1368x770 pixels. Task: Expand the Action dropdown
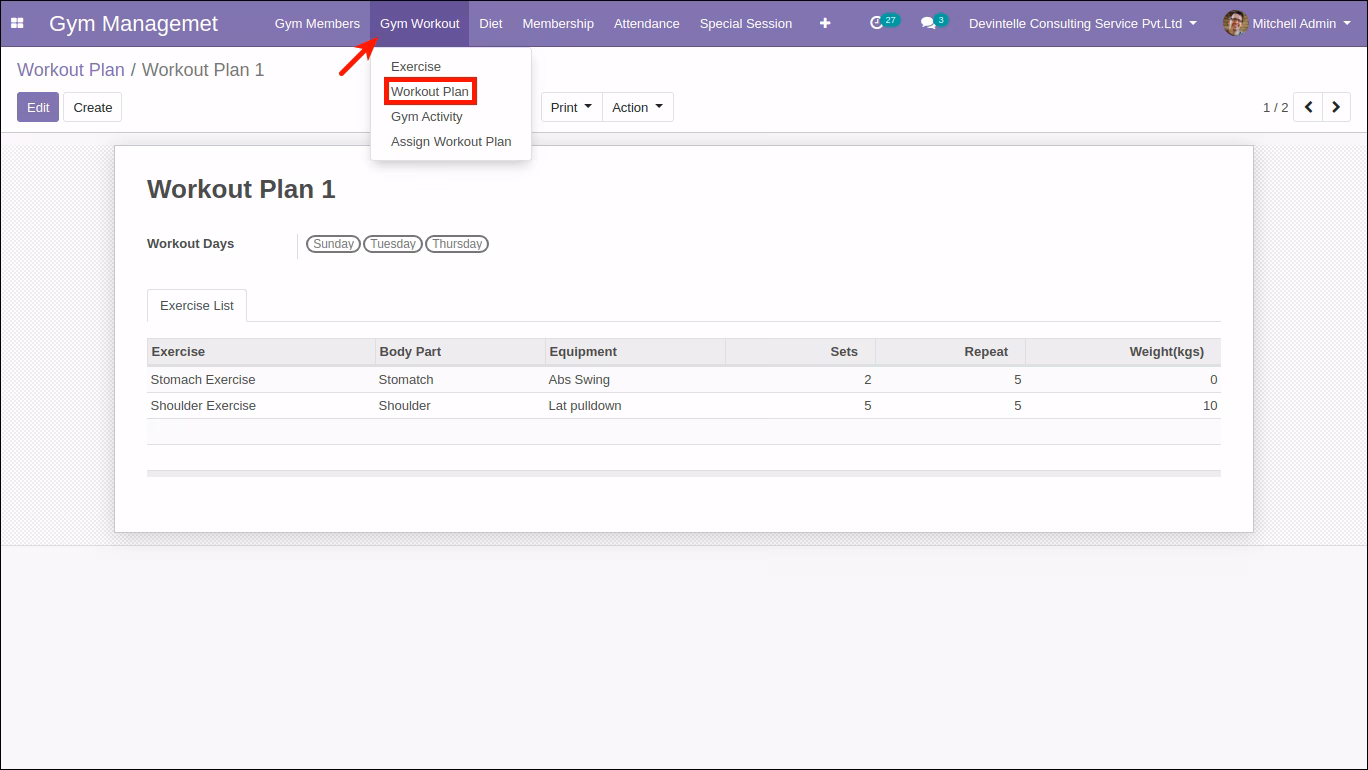[x=638, y=107]
